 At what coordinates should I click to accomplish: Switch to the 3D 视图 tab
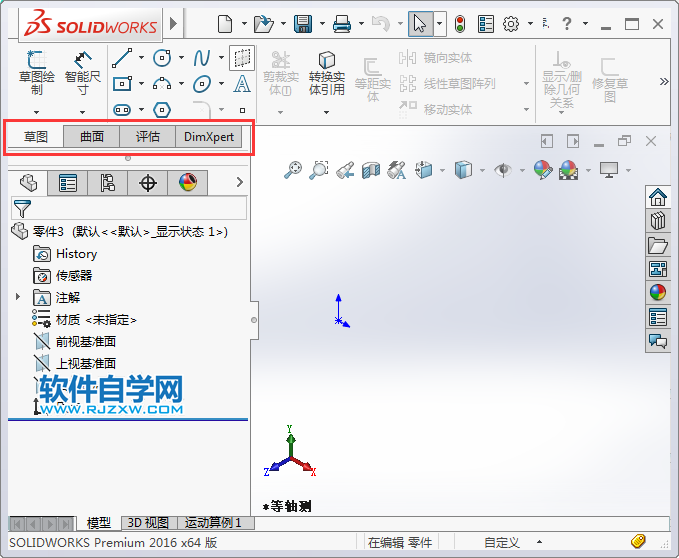click(148, 523)
